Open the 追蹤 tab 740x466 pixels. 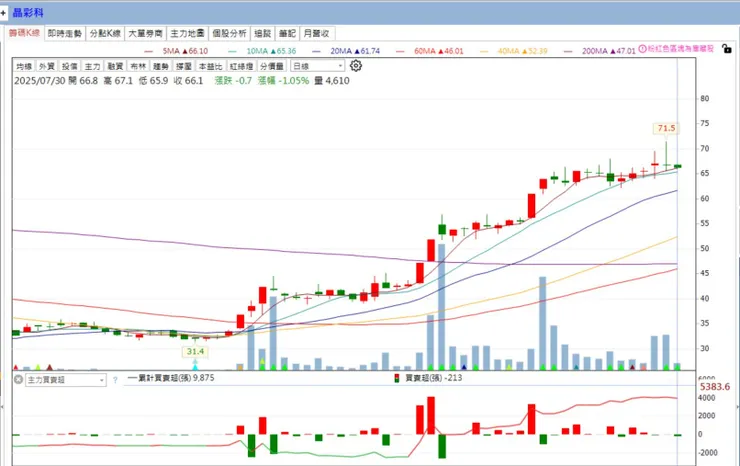263,34
